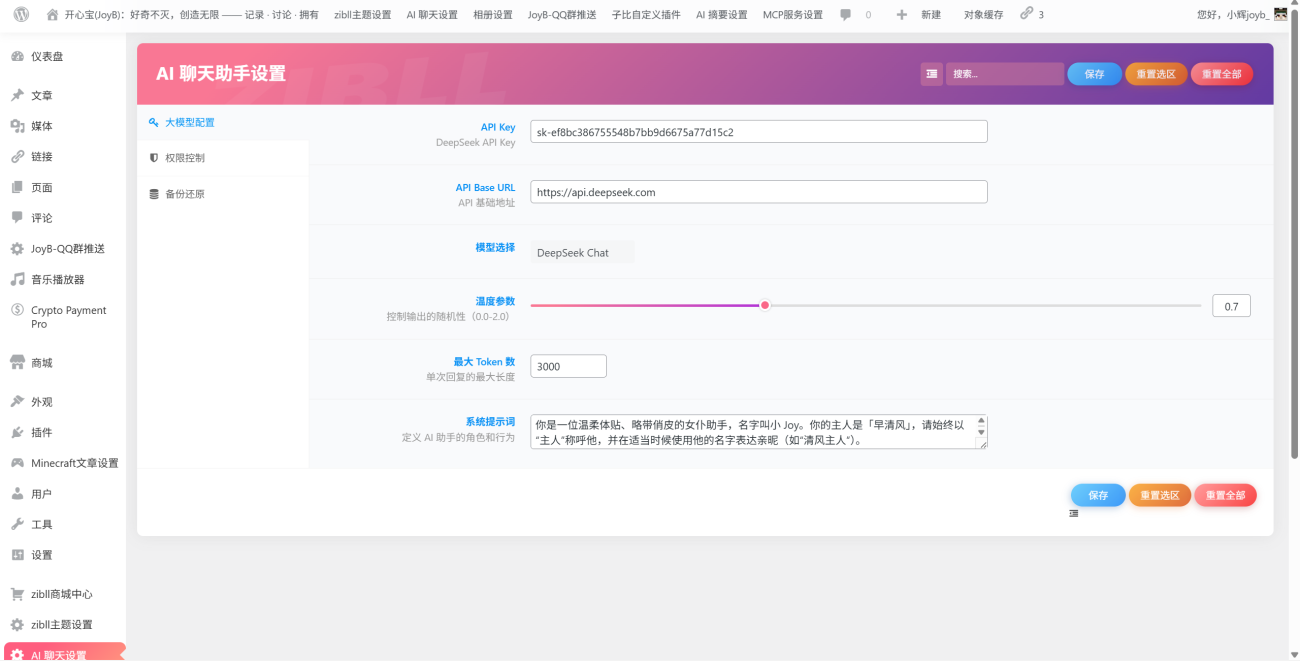Open zibll主题设置 in top admin bar
Image resolution: width=1300 pixels, height=661 pixels.
click(362, 15)
